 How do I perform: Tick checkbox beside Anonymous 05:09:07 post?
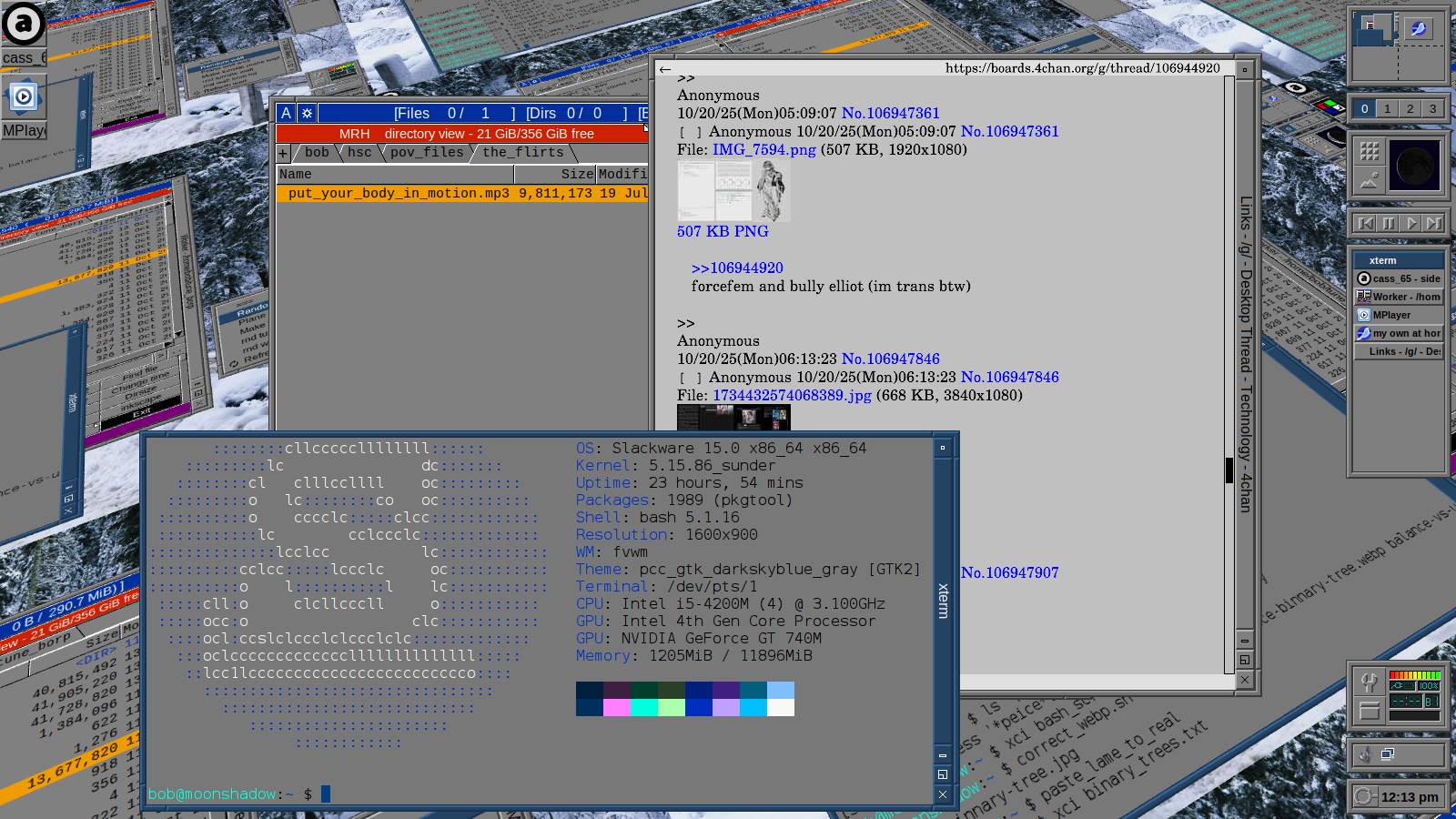691,132
